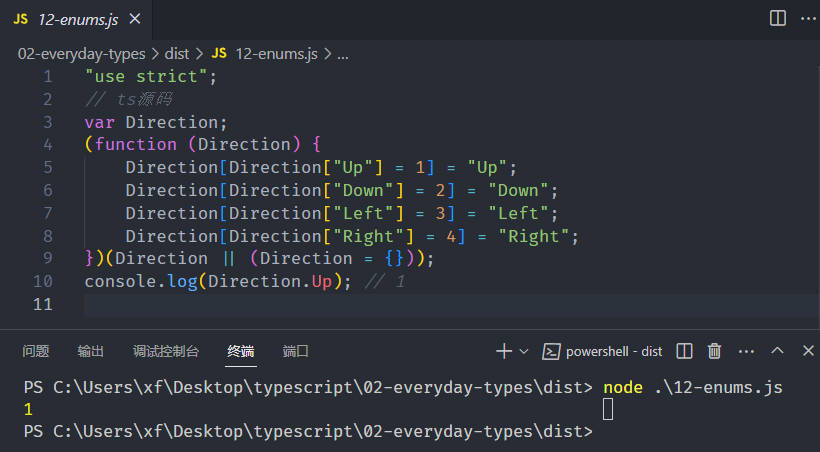Click console.log on line 10

pos(141,281)
